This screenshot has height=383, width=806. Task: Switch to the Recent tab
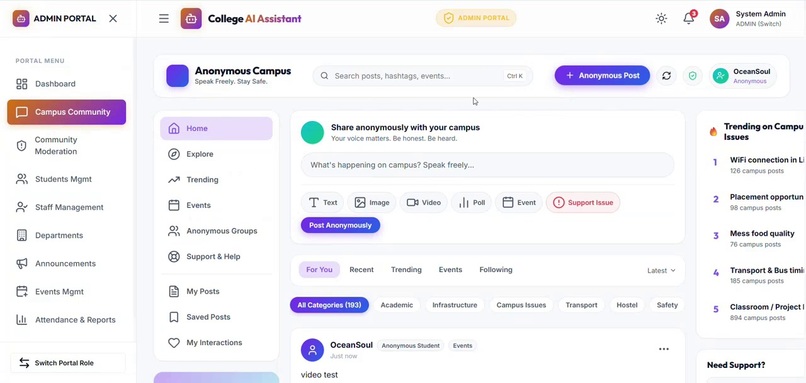[361, 269]
